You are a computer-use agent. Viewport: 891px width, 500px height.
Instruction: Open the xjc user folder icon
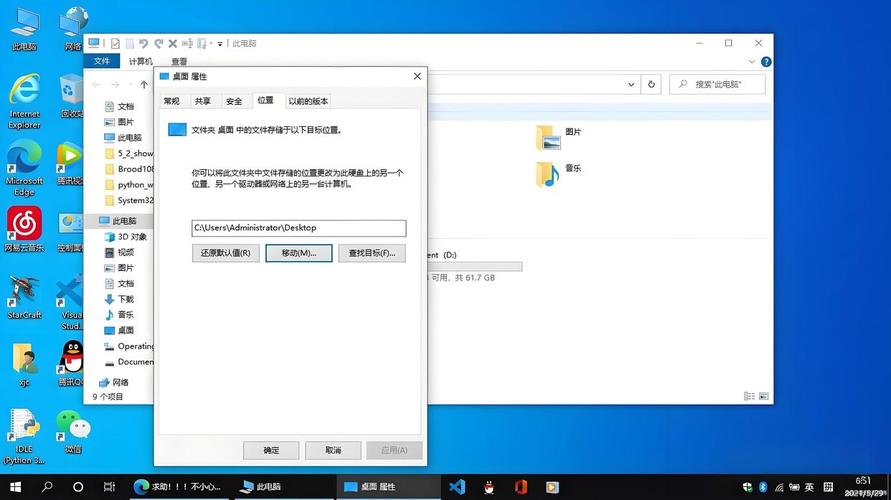pyautogui.click(x=24, y=365)
